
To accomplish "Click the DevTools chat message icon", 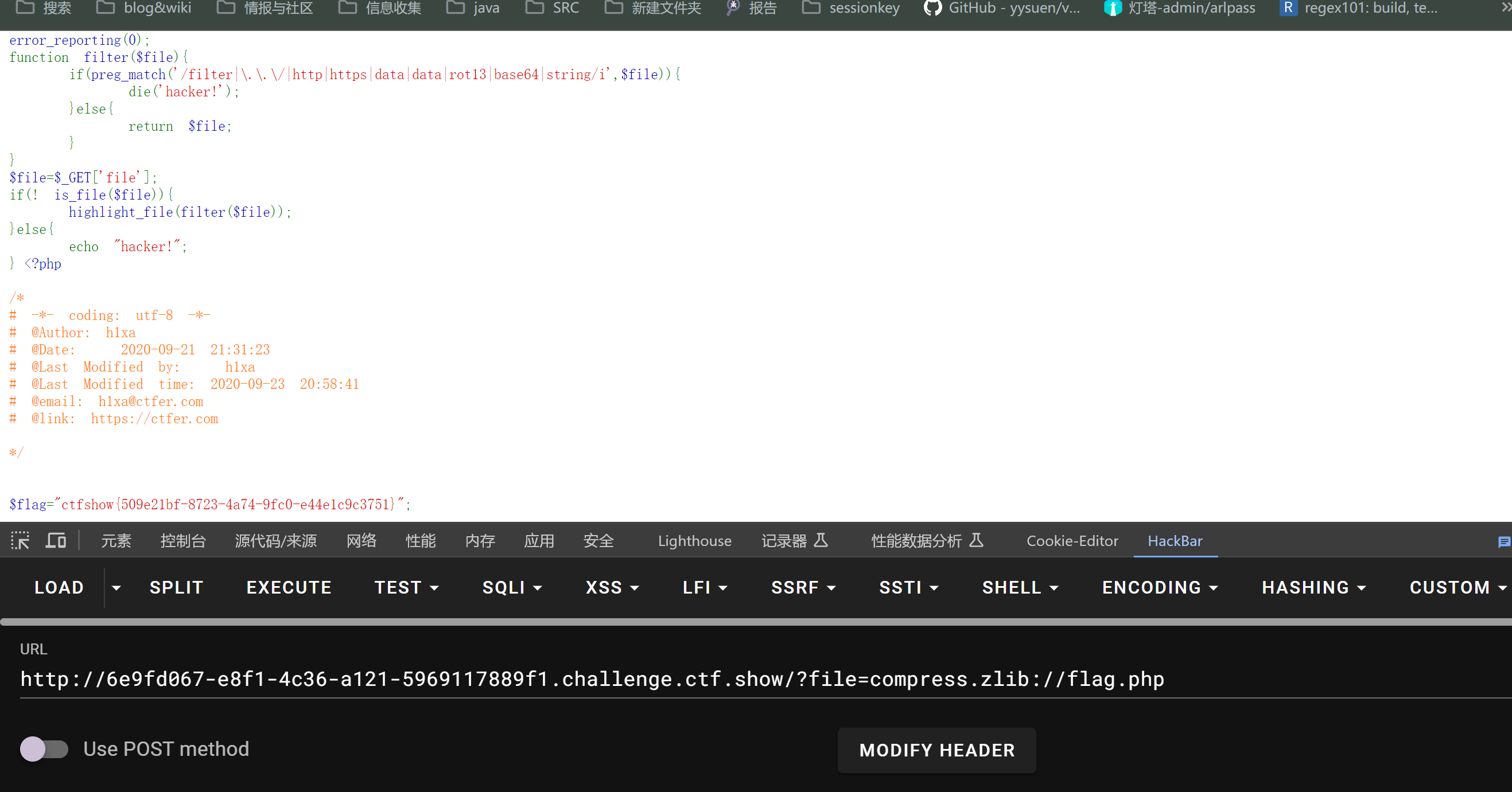I will 1504,541.
